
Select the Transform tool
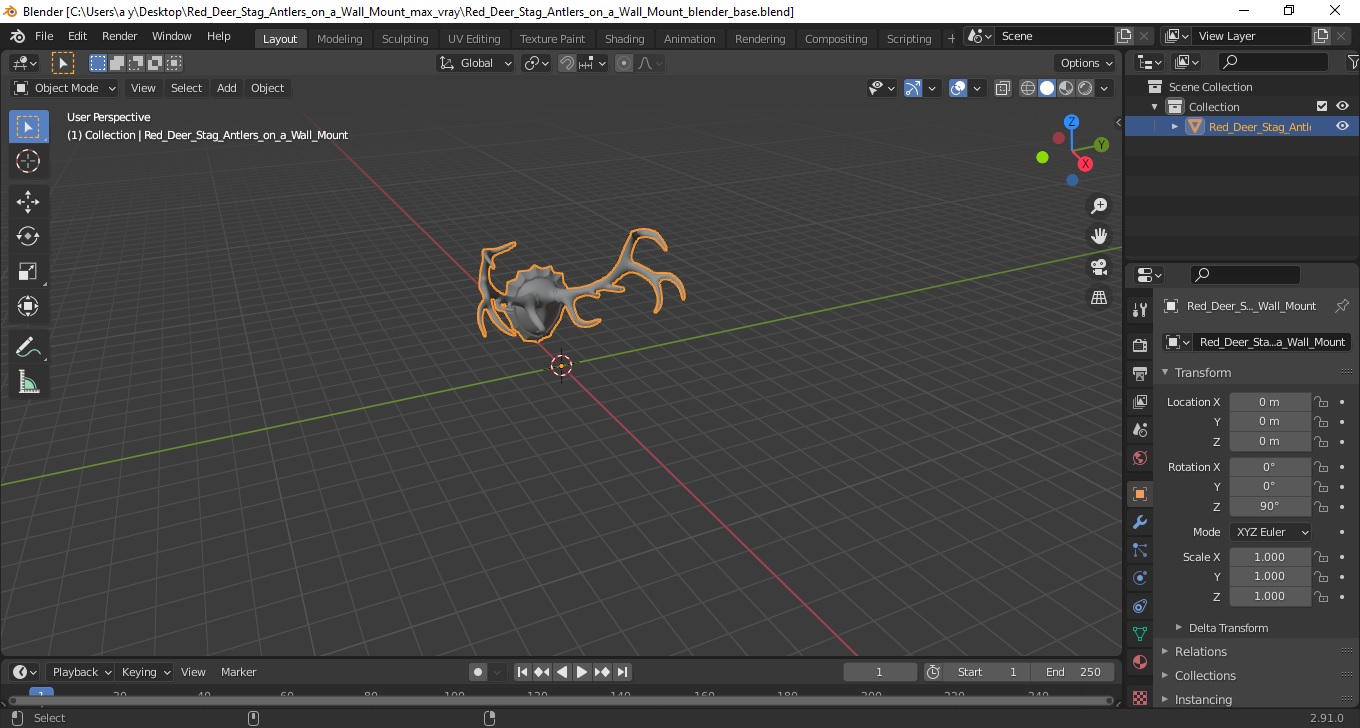click(28, 306)
